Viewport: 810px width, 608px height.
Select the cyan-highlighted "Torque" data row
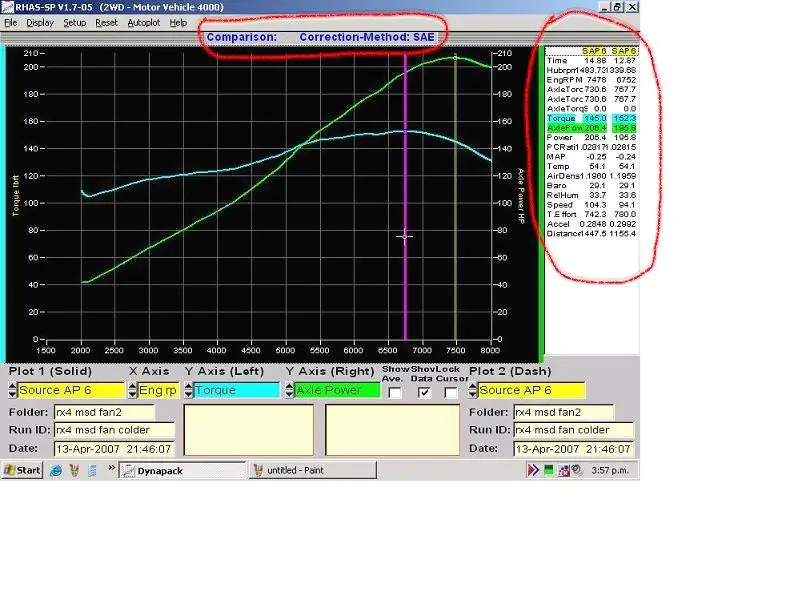(591, 118)
